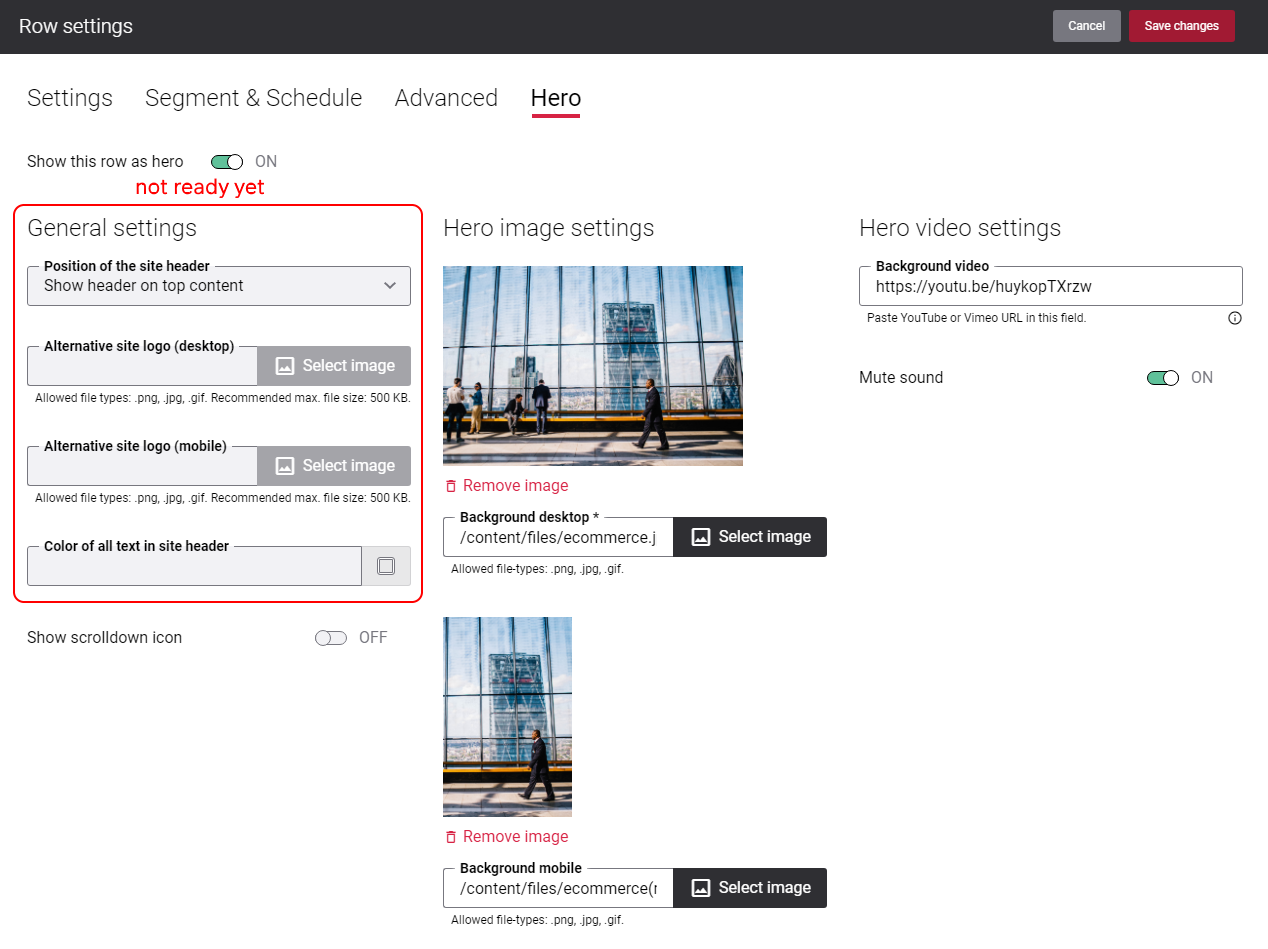
Task: Click the info icon beside background video
Action: tap(1234, 318)
